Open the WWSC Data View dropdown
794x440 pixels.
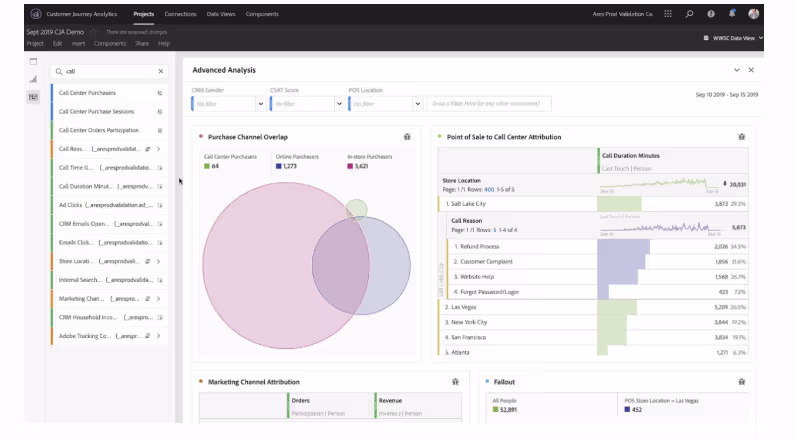733,38
